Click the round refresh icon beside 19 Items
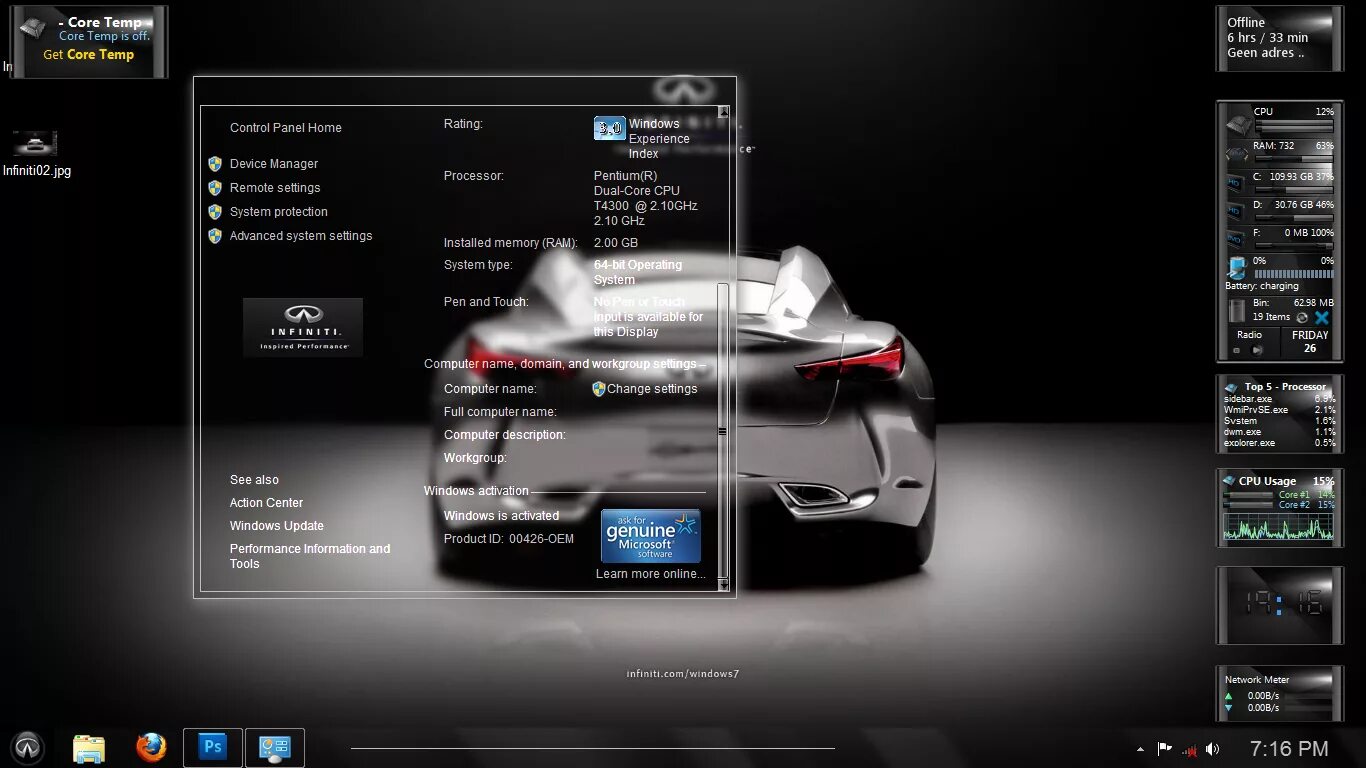1366x768 pixels. pyautogui.click(x=1302, y=317)
